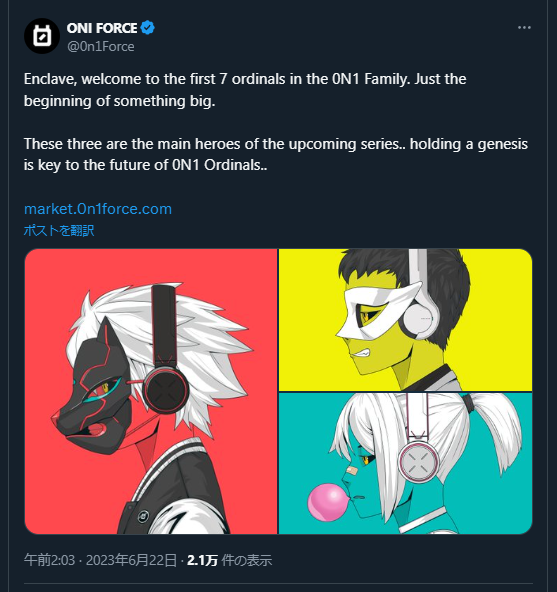Viewport: 557px width, 592px height.
Task: Click ポストを翻訳 to translate post
Action: pyautogui.click(x=59, y=230)
